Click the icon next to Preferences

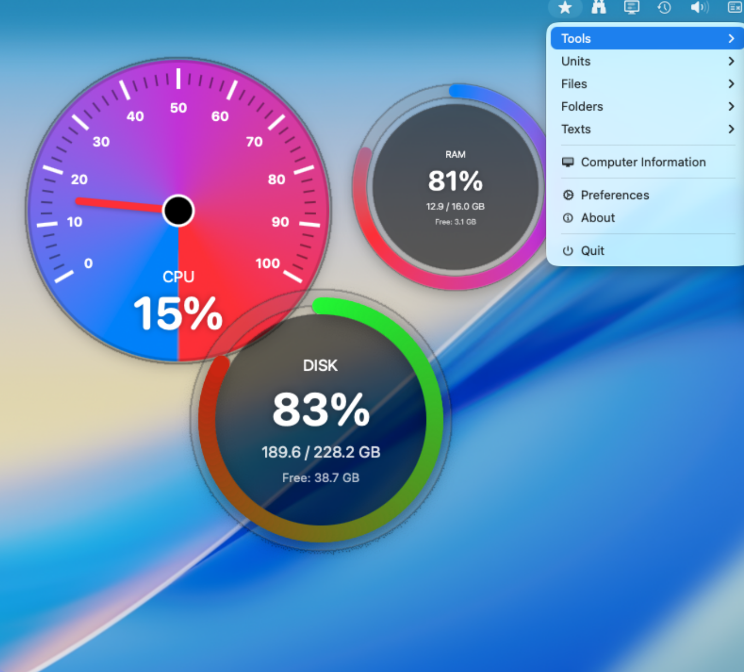coord(568,195)
